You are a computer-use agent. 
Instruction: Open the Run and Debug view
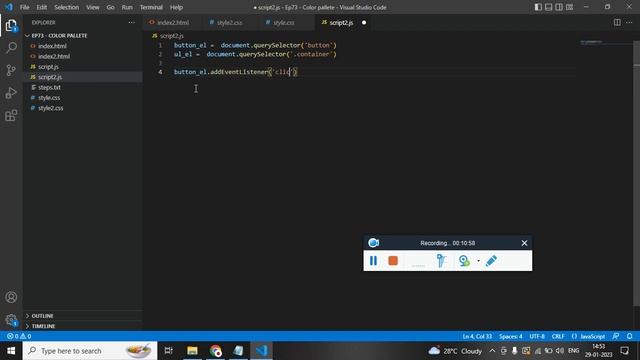point(11,93)
